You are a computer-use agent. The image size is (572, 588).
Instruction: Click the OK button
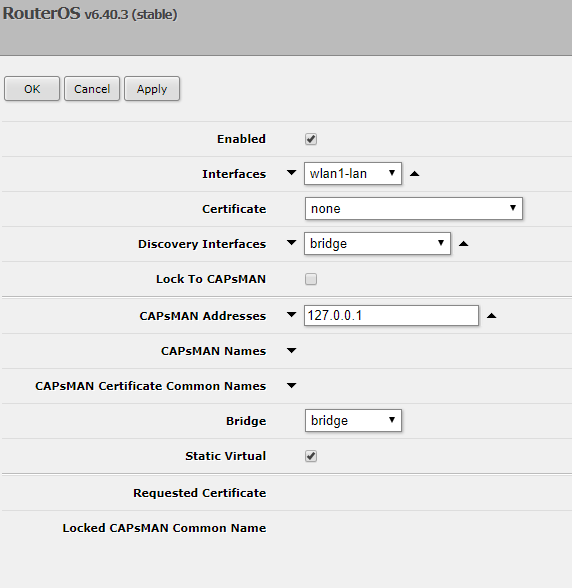pos(32,89)
